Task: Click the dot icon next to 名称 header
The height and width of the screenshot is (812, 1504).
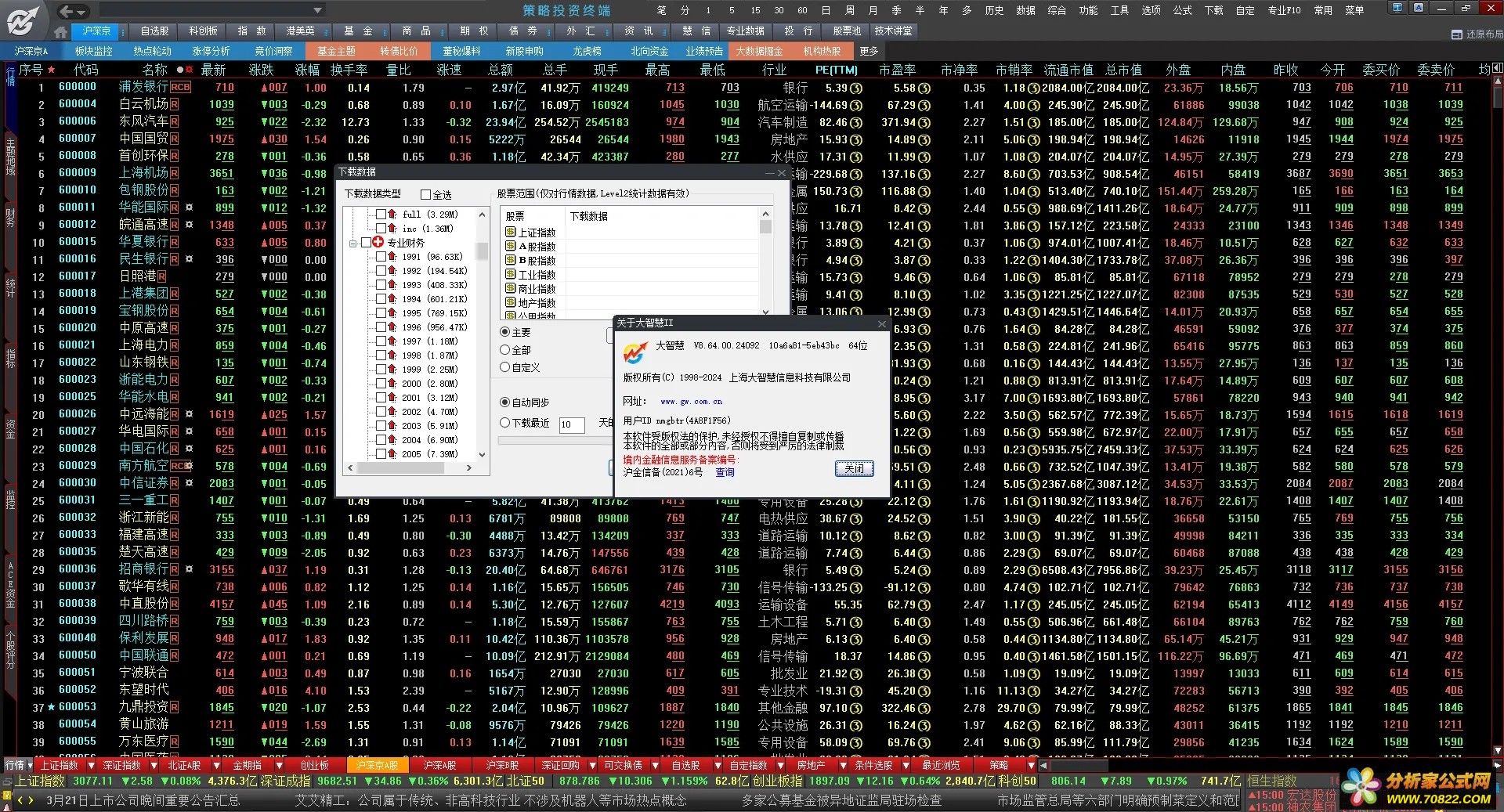Action: (x=181, y=70)
